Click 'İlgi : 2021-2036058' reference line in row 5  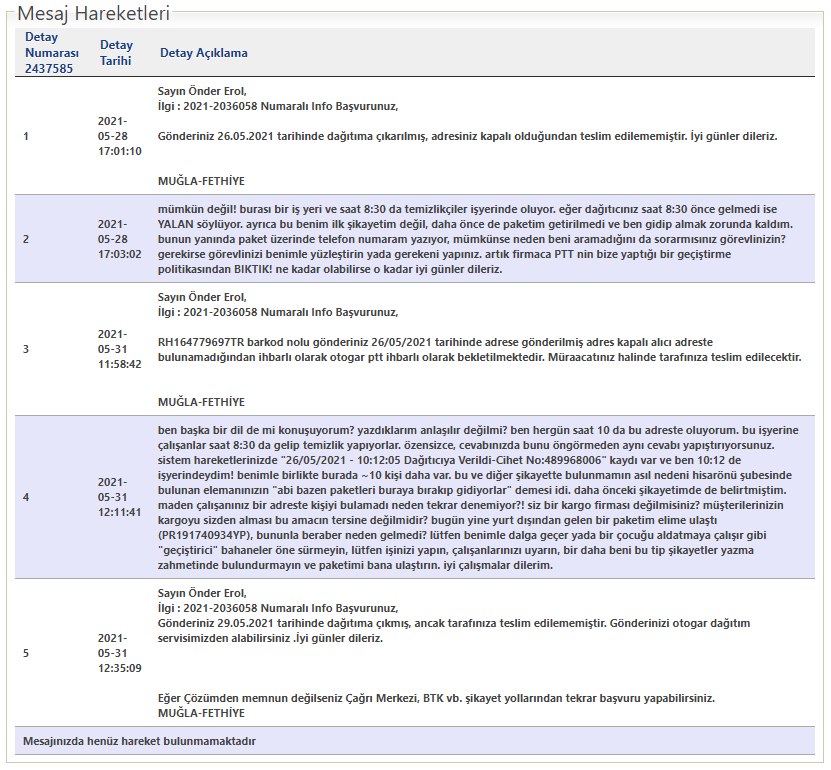click(278, 608)
